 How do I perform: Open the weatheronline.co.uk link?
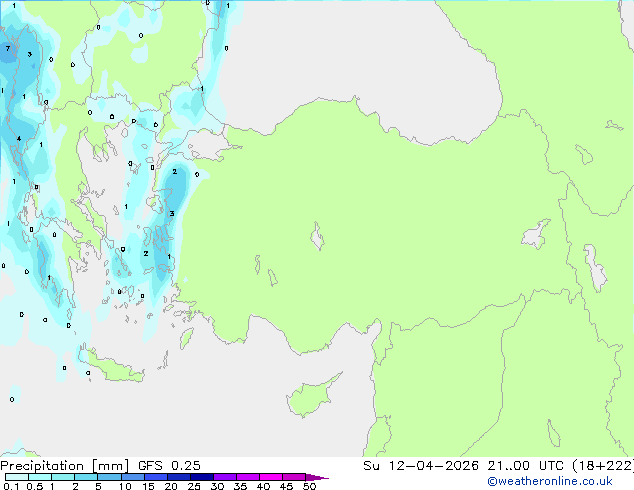point(549,481)
